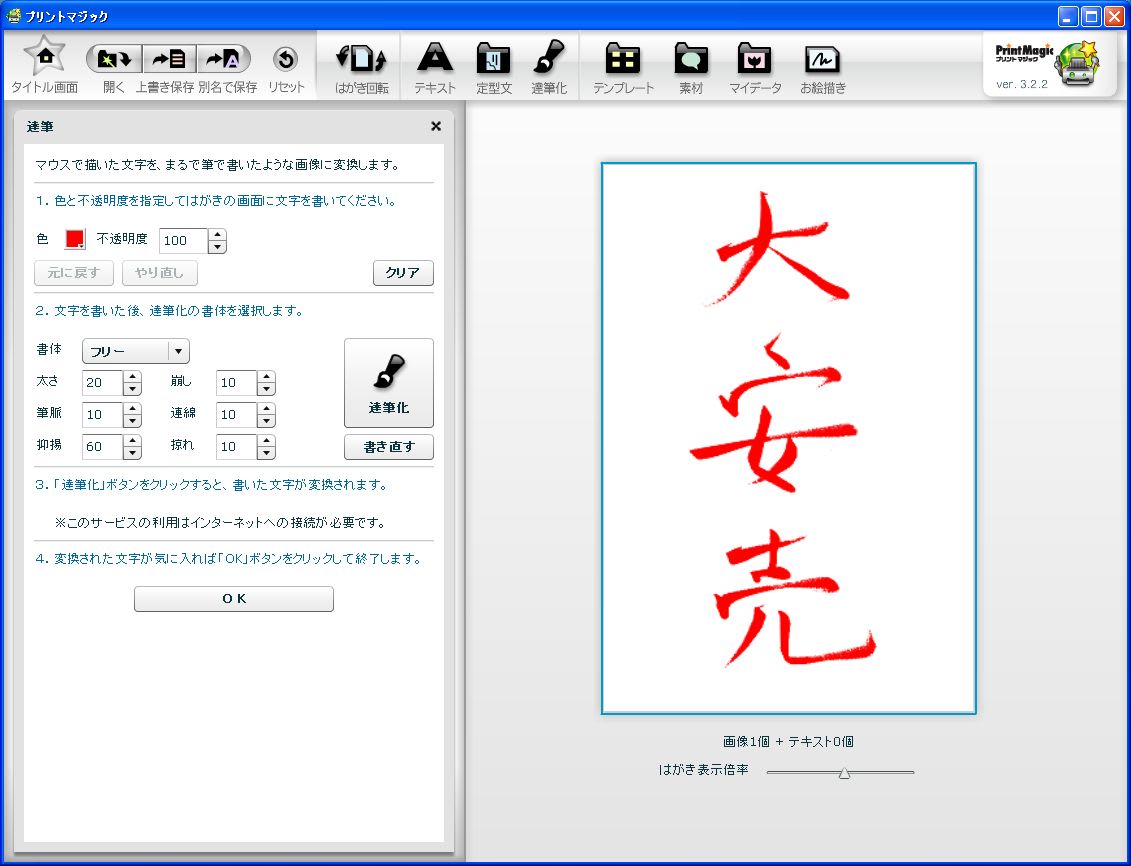Click the はがき表示倍率 zoom slider
This screenshot has width=1131, height=866.
tap(844, 772)
